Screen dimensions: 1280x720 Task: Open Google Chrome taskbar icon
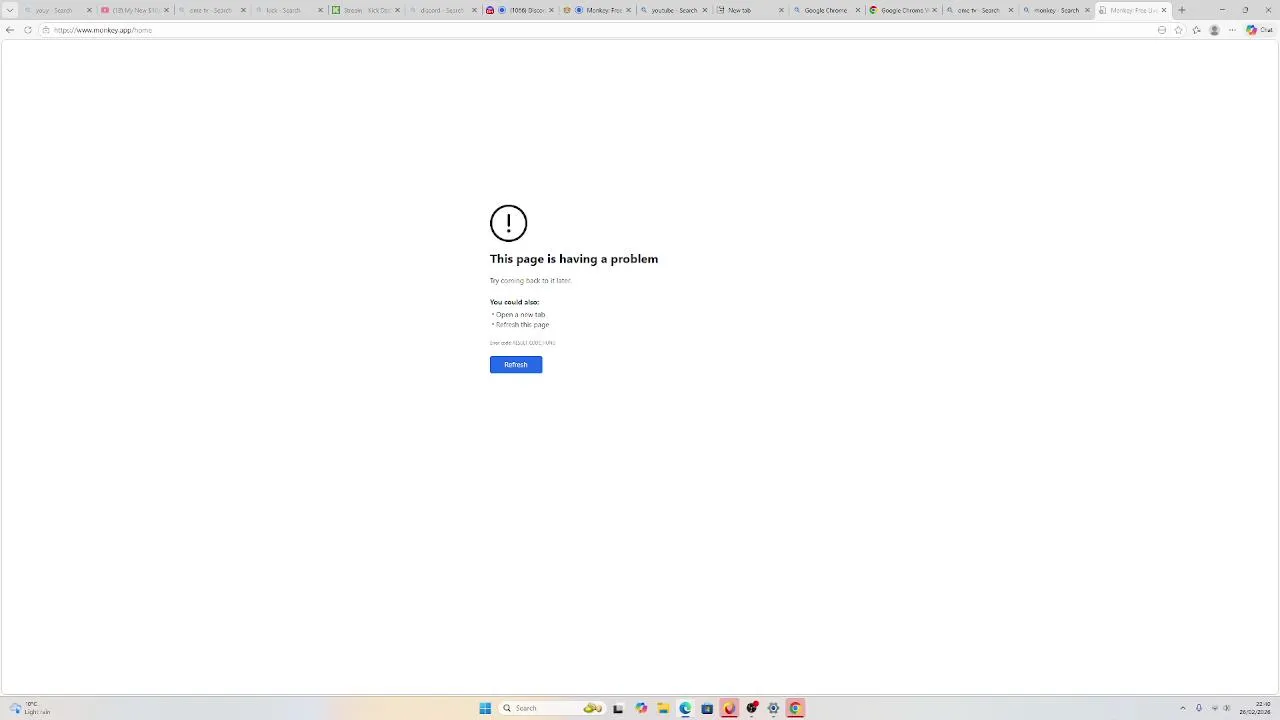click(x=795, y=708)
